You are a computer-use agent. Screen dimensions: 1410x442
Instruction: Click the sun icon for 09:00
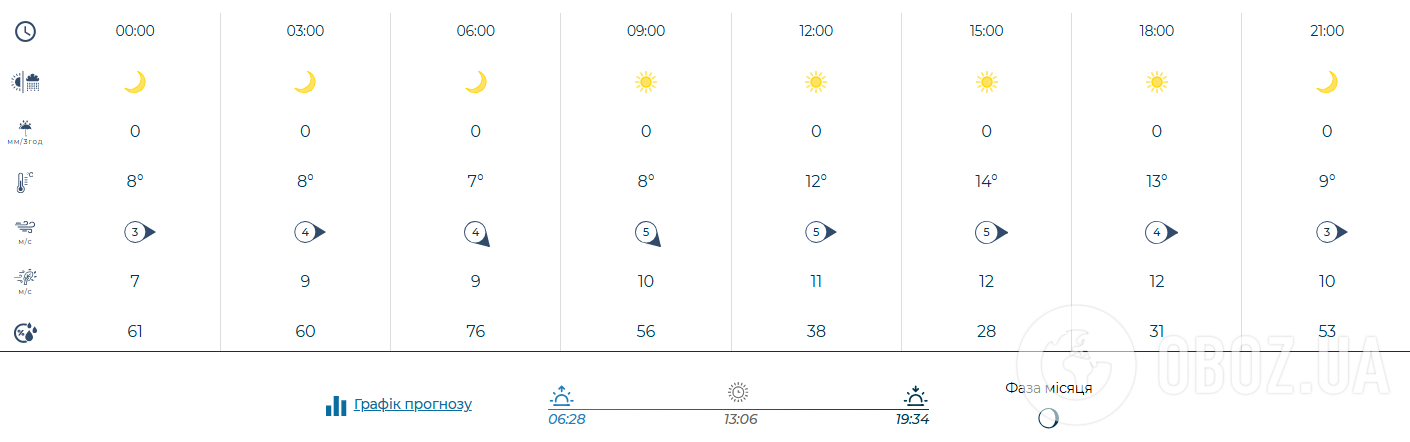[x=646, y=82]
